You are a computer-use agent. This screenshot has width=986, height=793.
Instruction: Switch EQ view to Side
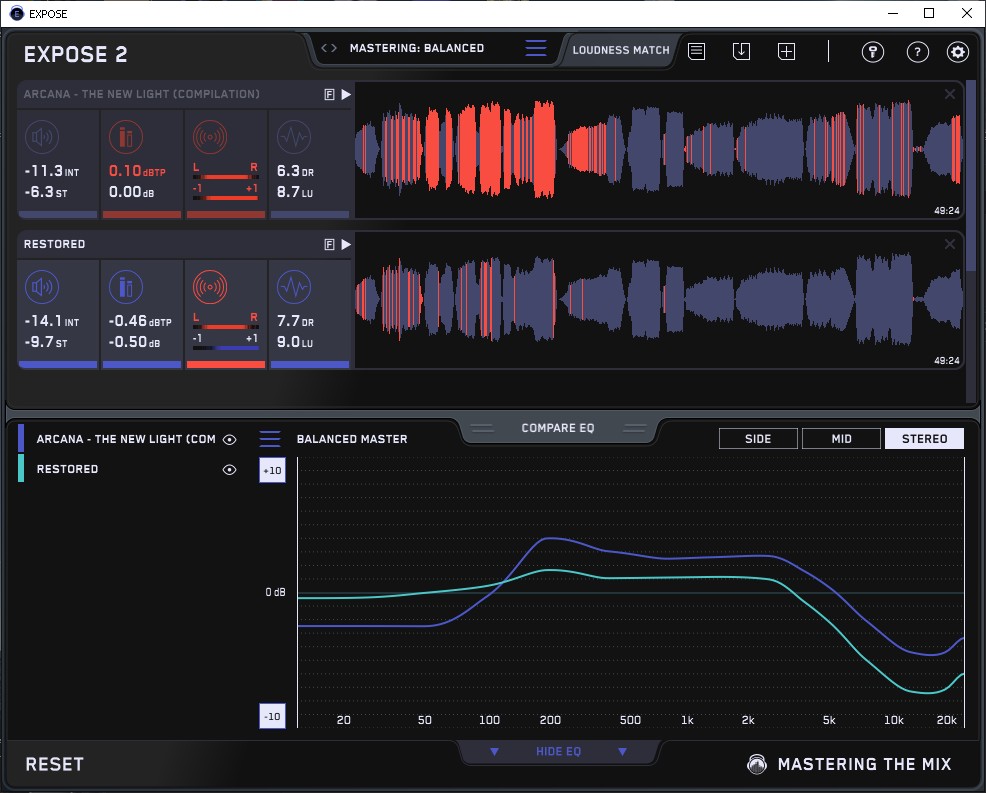click(758, 439)
